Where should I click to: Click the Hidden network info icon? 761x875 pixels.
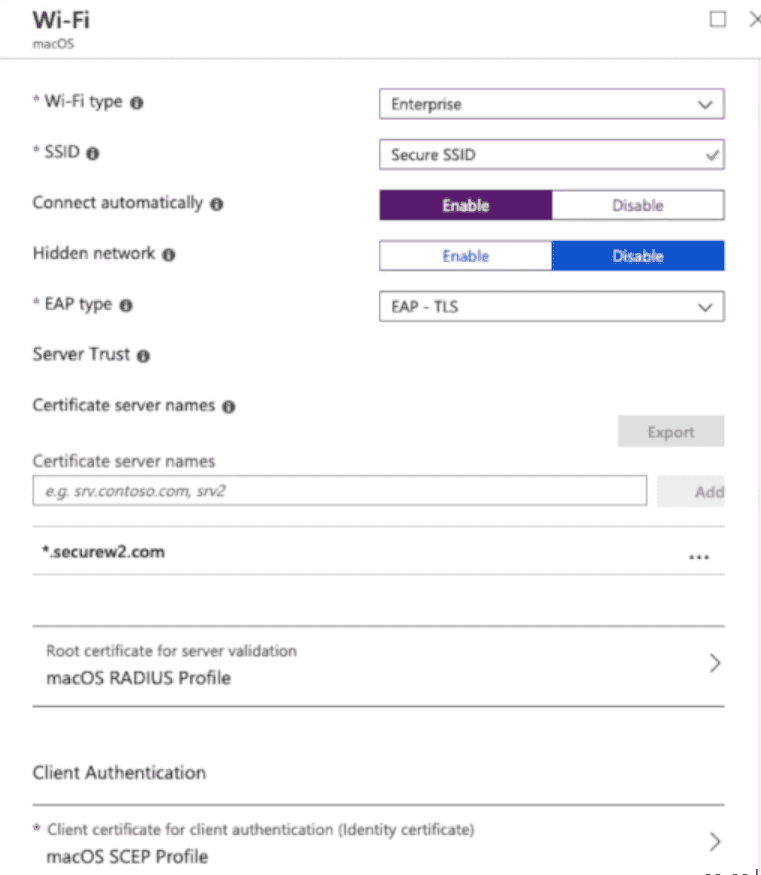click(x=168, y=255)
